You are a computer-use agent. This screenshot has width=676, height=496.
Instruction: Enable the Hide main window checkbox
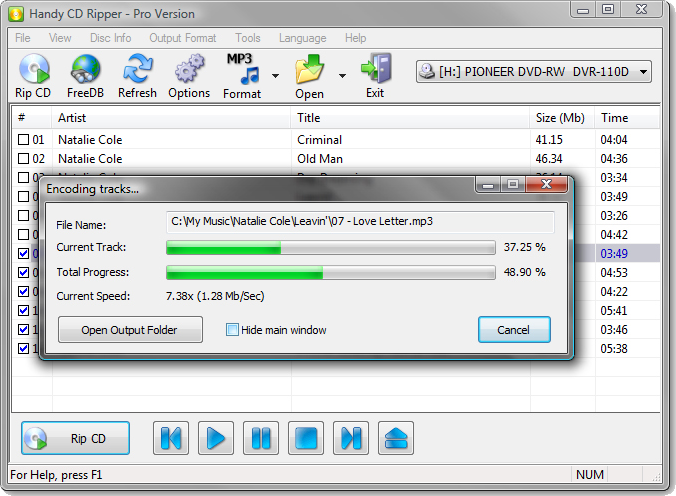pos(233,330)
